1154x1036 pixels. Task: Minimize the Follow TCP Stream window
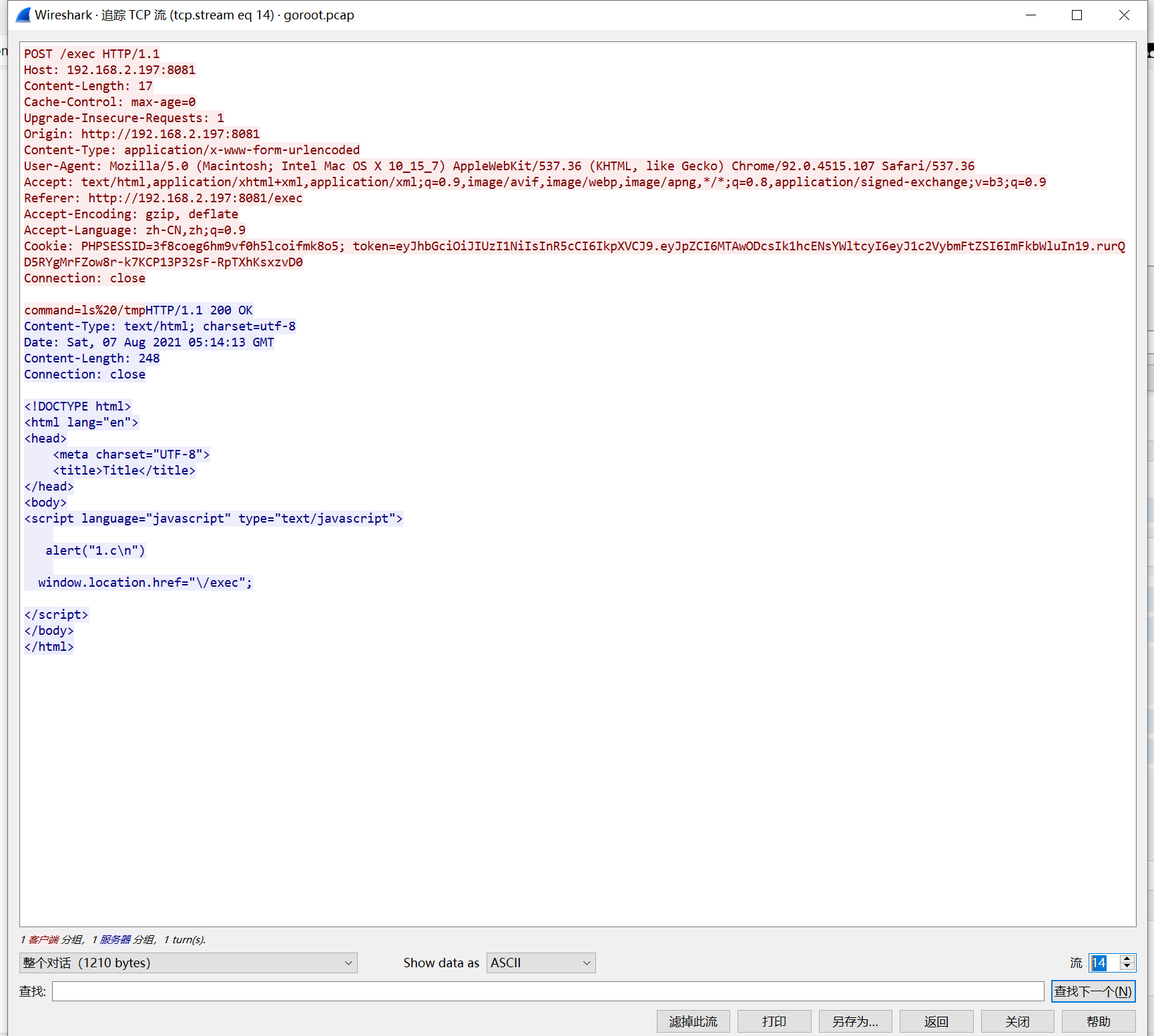(1031, 15)
